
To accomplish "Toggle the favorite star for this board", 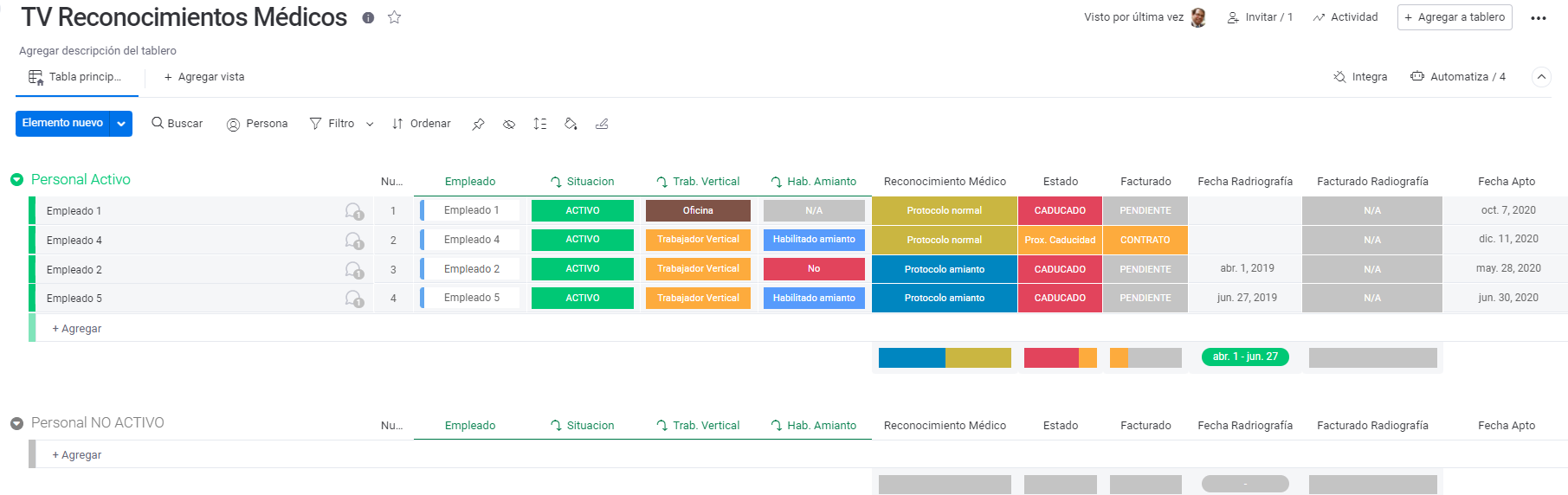I will tap(395, 17).
